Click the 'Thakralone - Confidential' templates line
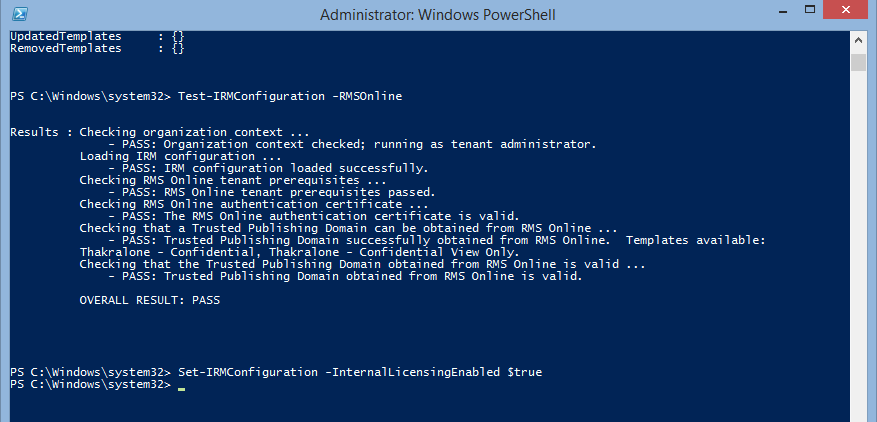This screenshot has width=877, height=422. (x=300, y=252)
